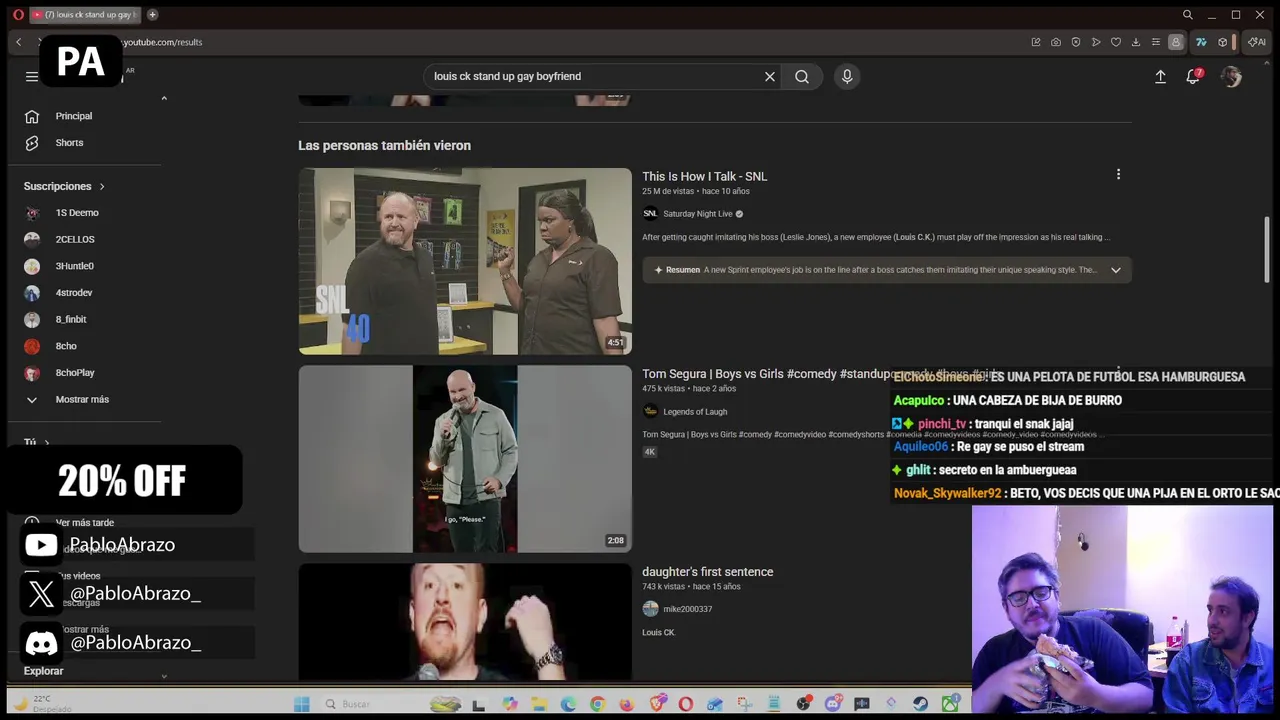1280x720 pixels.
Task: Open Steam from the taskbar
Action: (920, 704)
